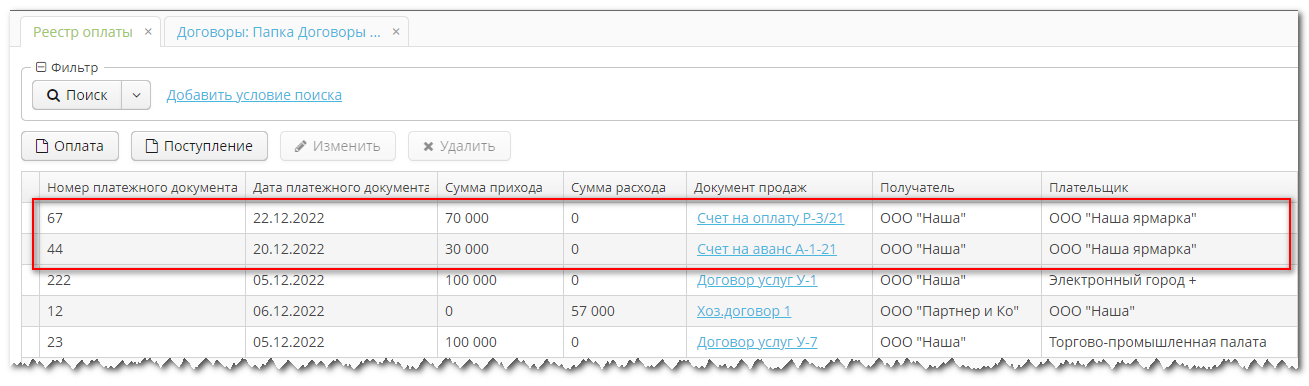1309x386 pixels.
Task: Click the Электронный город + payer cell
Action: coord(1170,280)
